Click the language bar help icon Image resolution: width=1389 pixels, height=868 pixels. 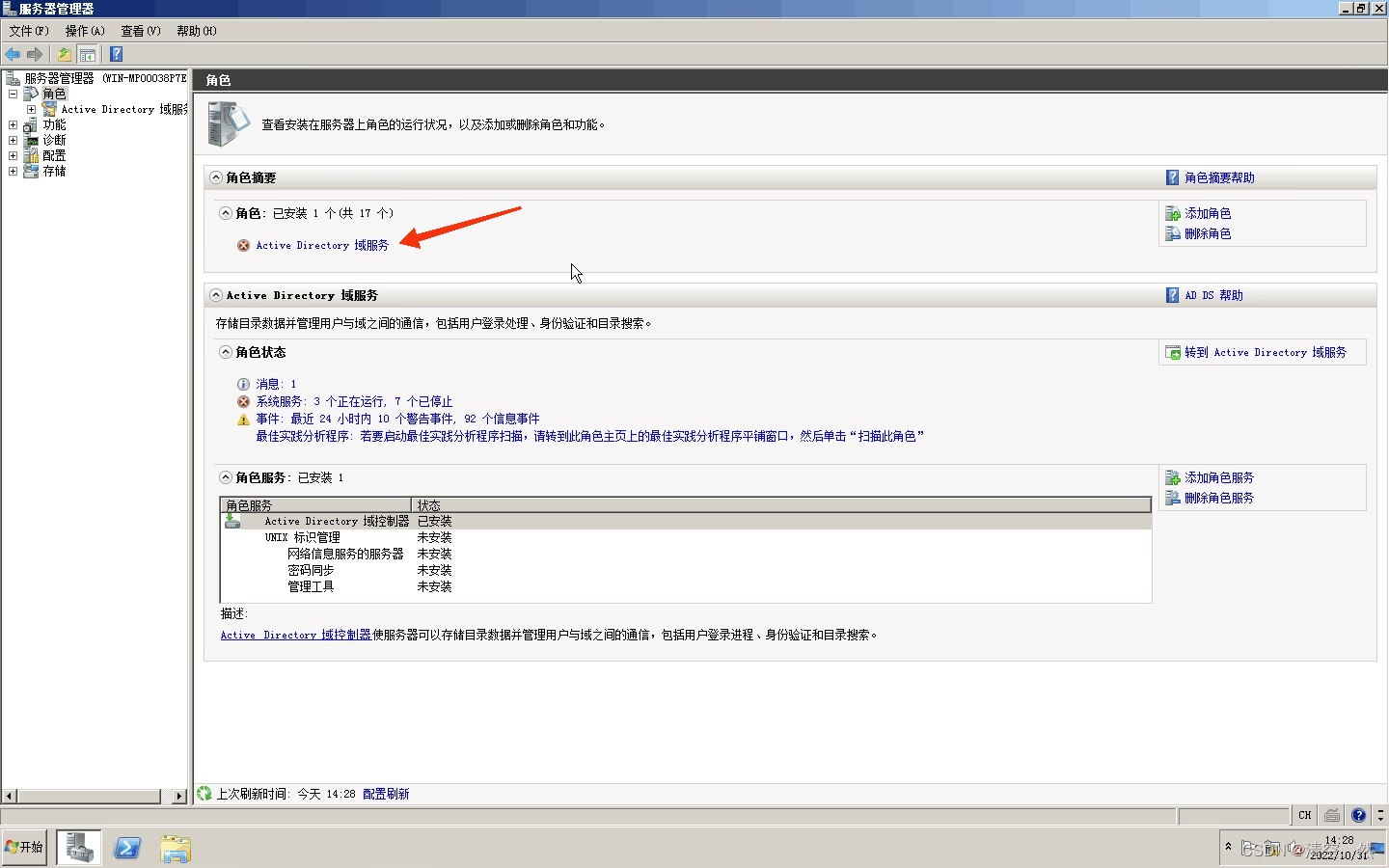click(x=1358, y=815)
